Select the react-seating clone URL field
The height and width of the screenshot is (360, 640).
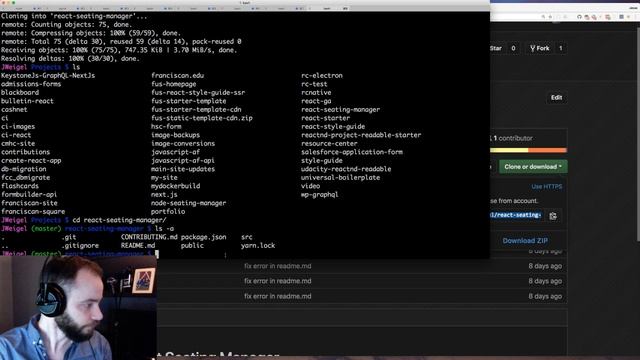(517, 215)
